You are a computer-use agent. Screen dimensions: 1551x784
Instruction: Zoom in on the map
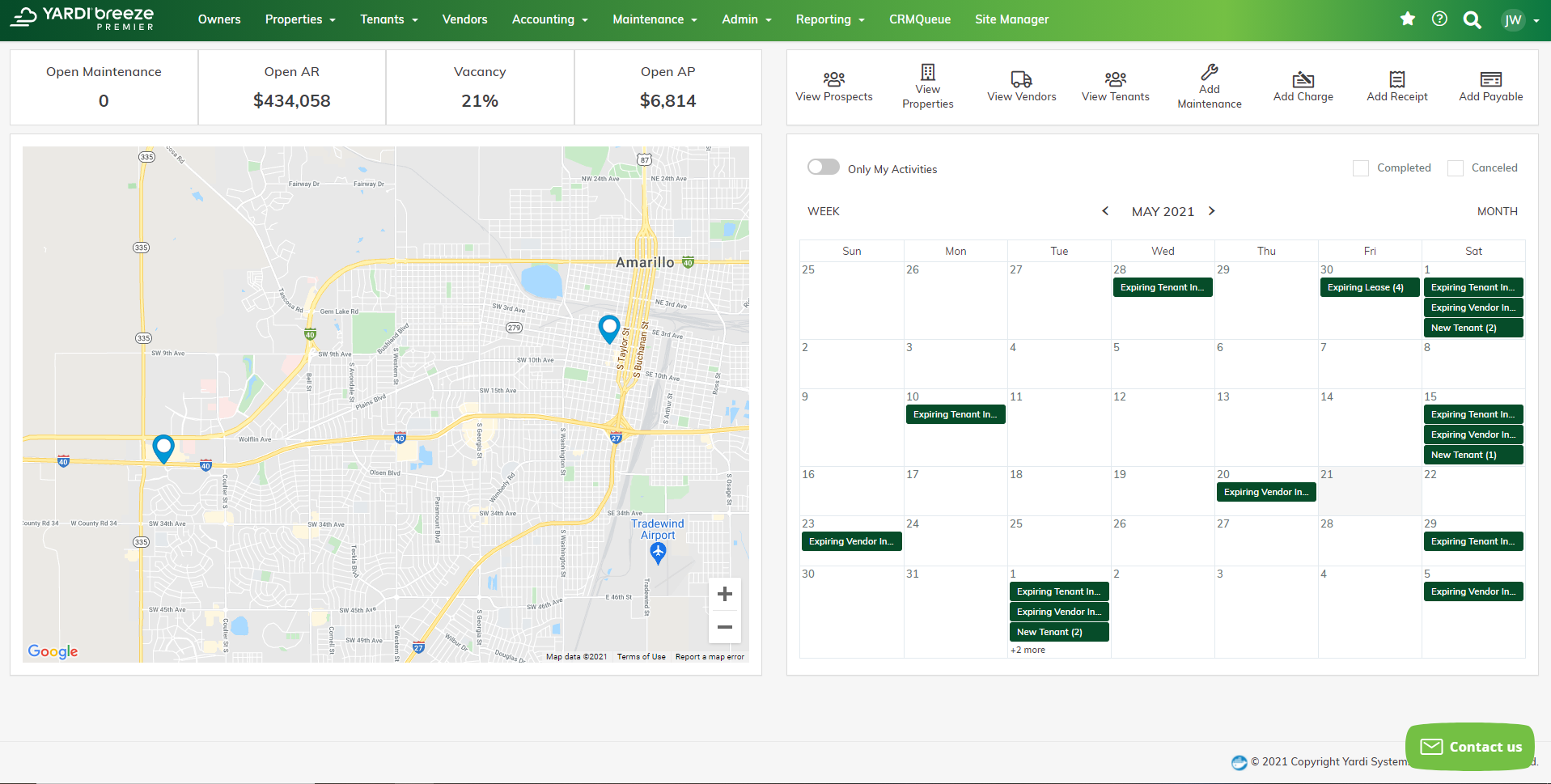coord(724,594)
